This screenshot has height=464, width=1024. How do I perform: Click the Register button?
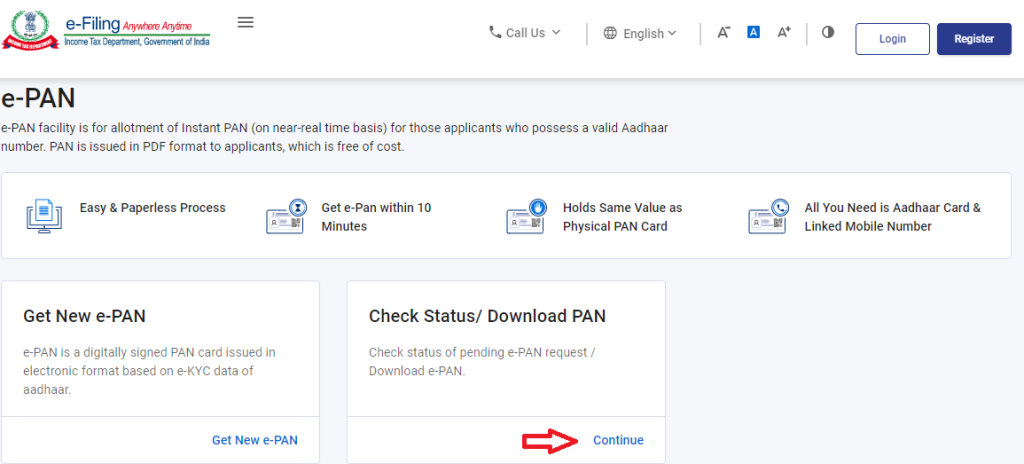[974, 39]
